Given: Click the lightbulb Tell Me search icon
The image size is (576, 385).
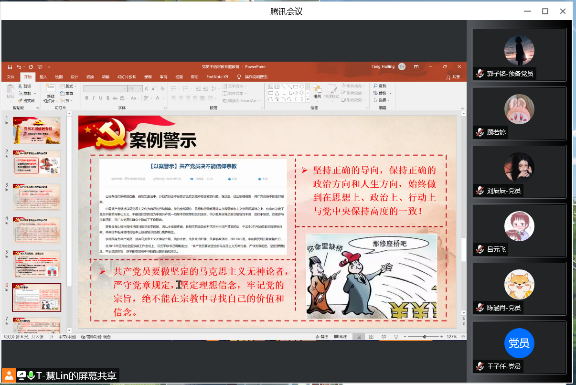Looking at the screenshot, I should pos(239,77).
